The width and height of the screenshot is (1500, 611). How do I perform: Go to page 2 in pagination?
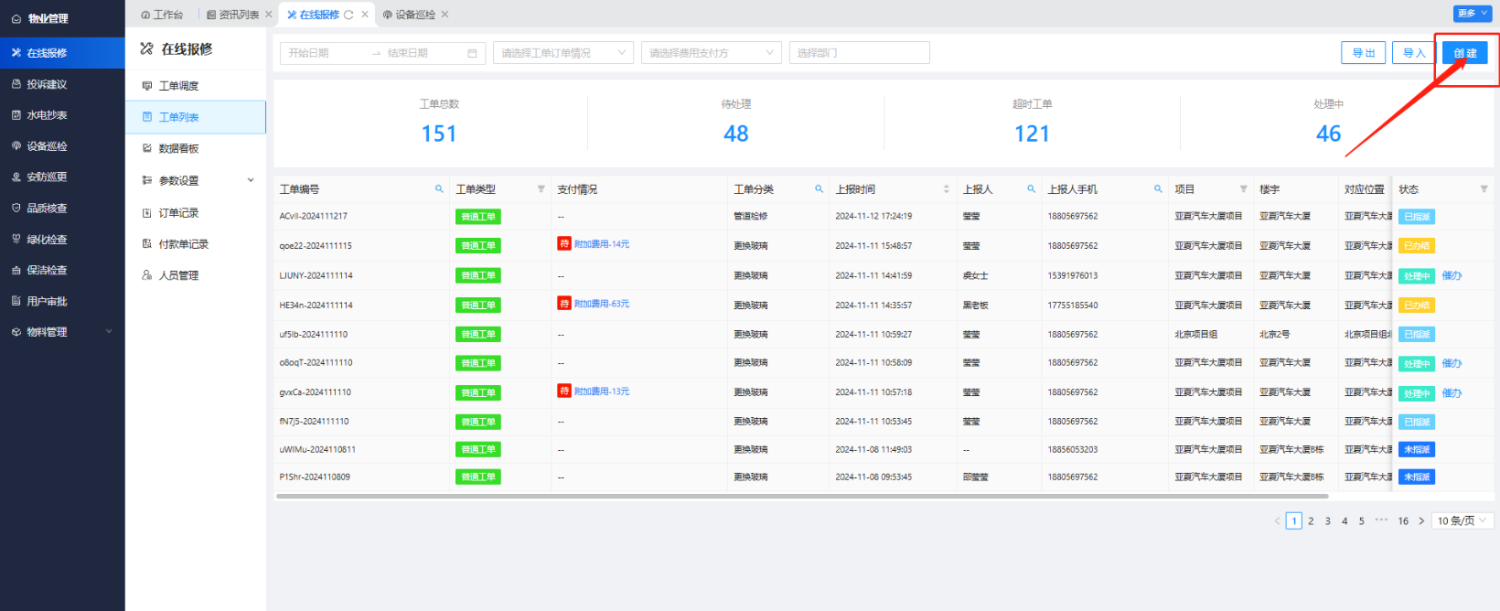[x=1311, y=521]
